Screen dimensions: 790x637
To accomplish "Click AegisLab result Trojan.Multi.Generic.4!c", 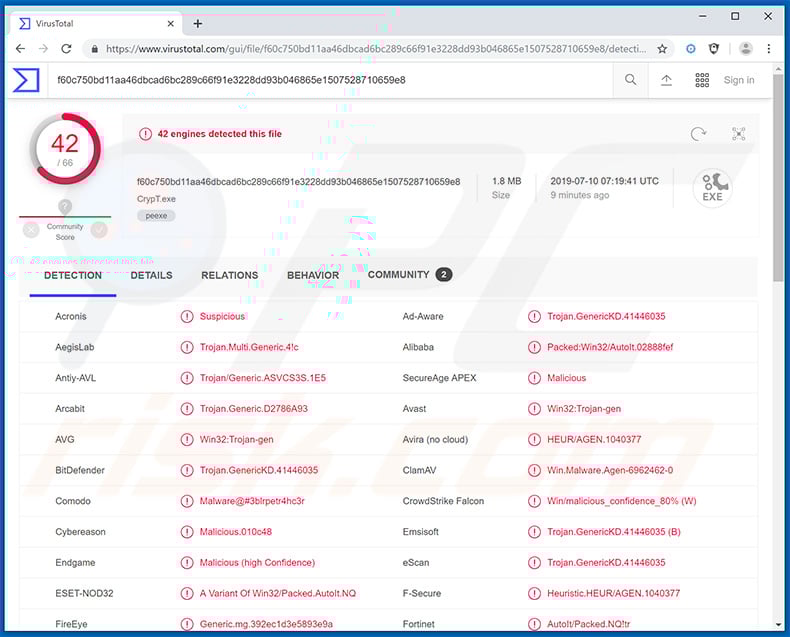I will click(x=249, y=347).
